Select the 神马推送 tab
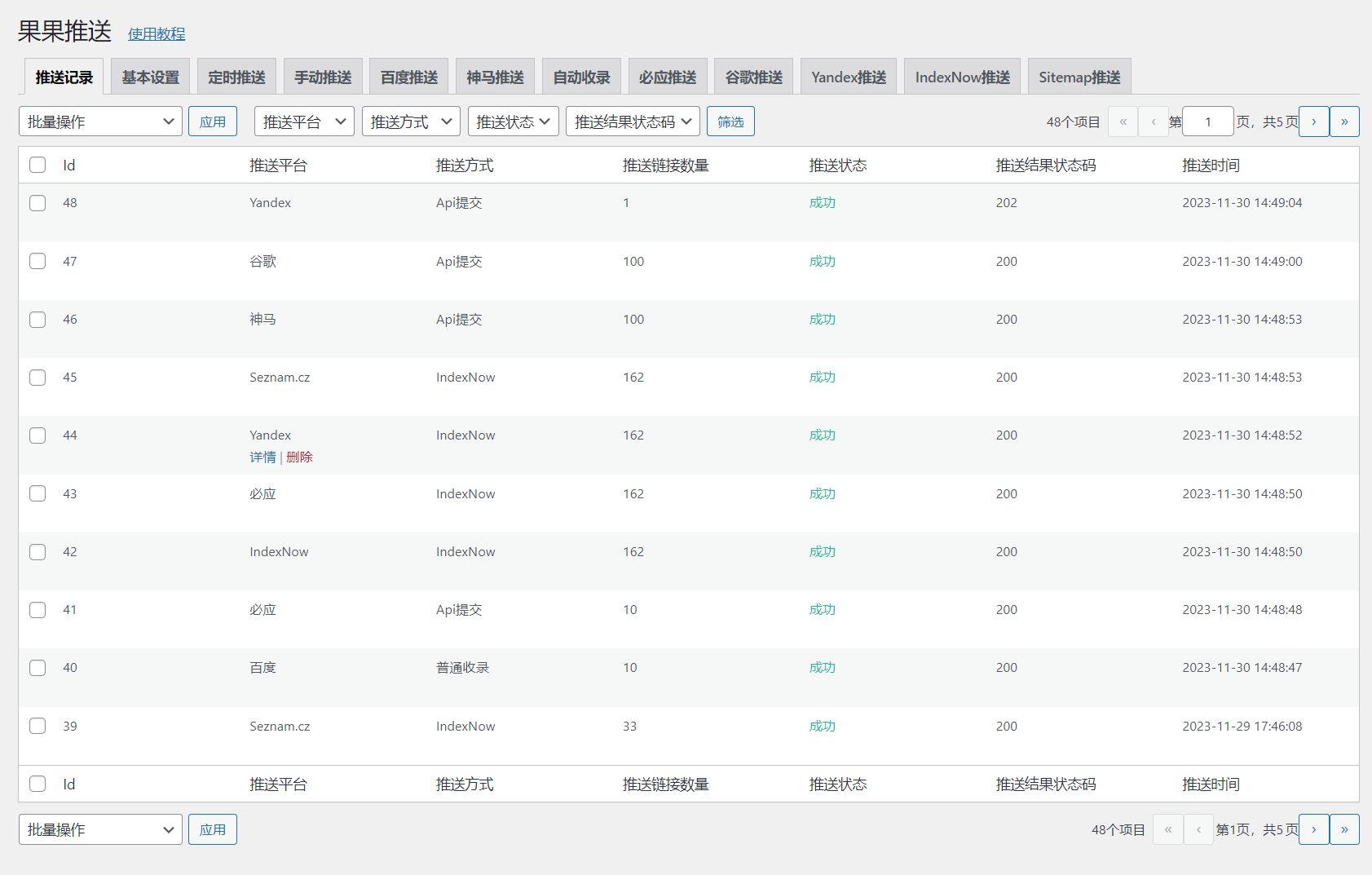The width and height of the screenshot is (1372, 875). [x=495, y=77]
